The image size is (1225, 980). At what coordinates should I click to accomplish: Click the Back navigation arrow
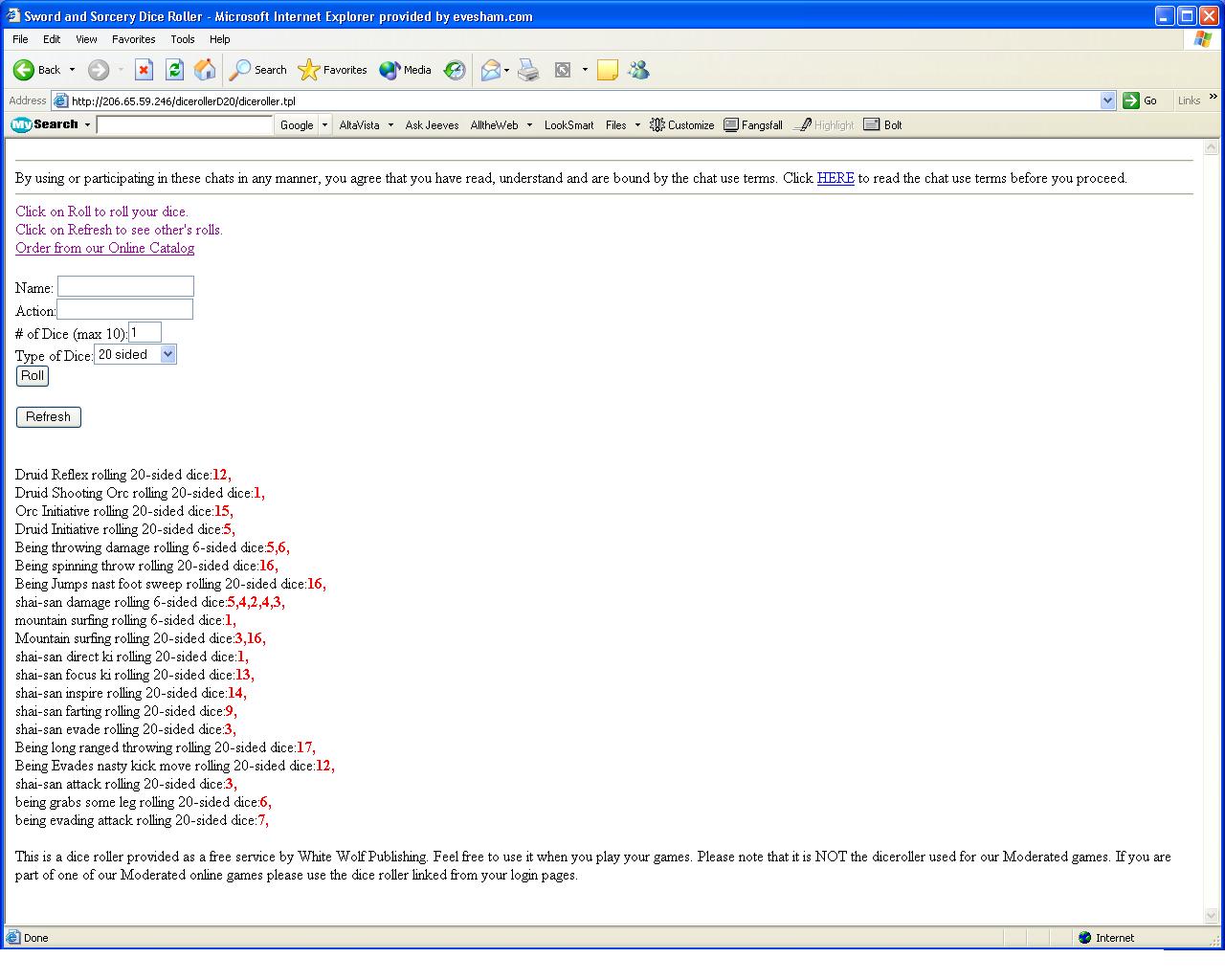click(x=25, y=70)
